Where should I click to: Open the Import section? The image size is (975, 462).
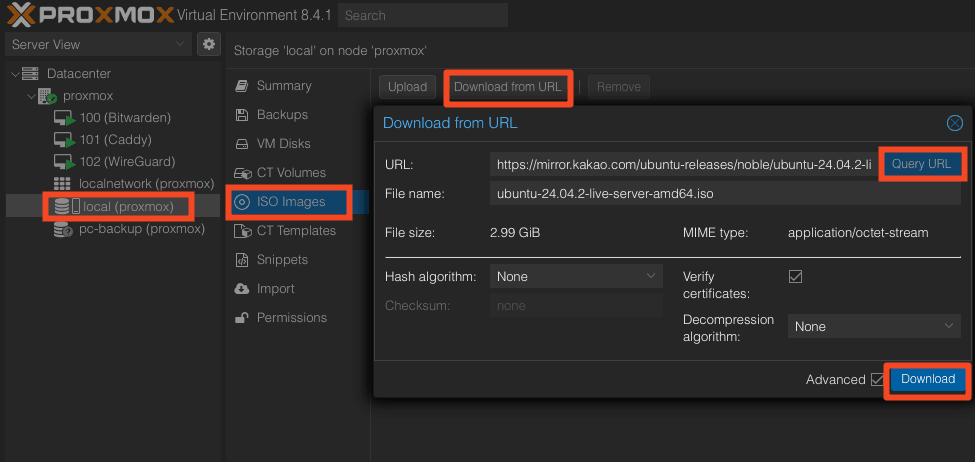coord(275,289)
